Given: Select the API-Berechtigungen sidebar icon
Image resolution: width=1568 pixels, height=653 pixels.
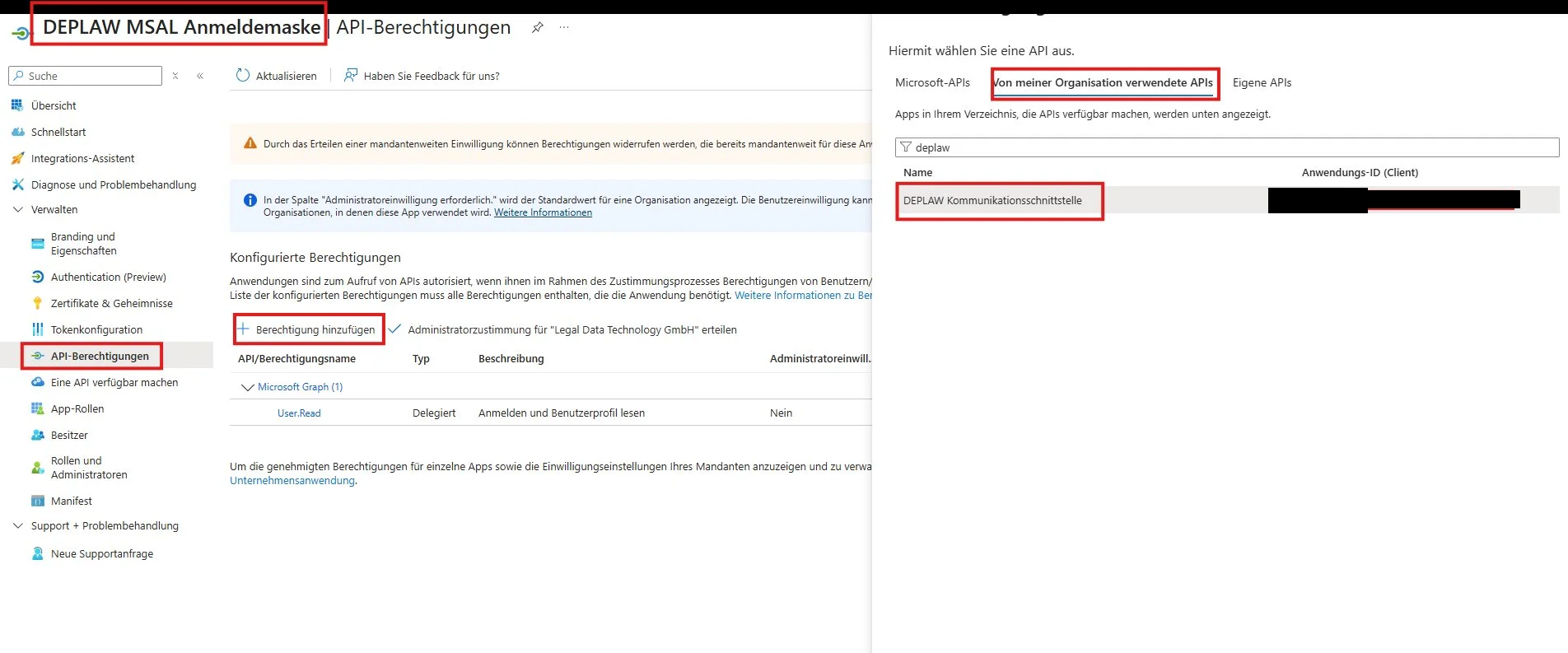Looking at the screenshot, I should tap(37, 356).
